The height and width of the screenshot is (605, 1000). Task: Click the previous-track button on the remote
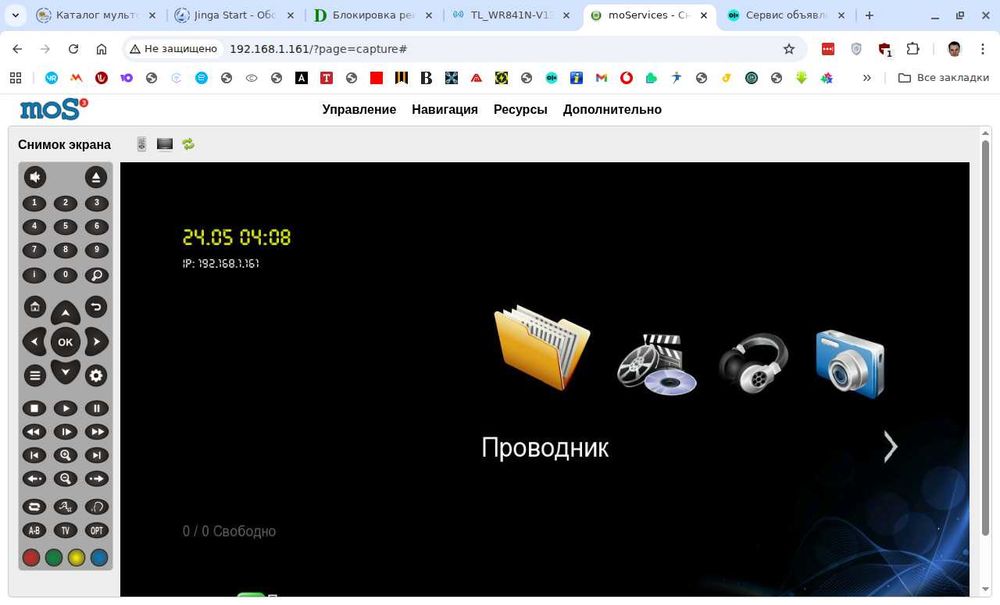34,455
